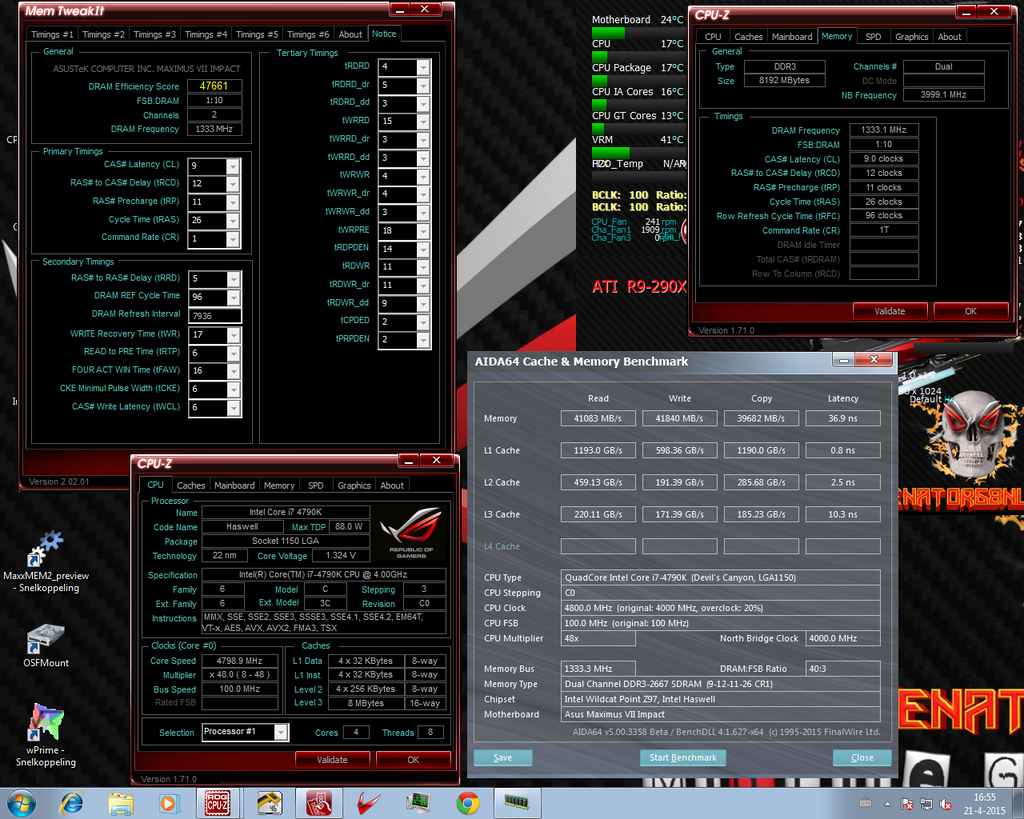Open the CAS# Latency (CL) dropdown

pyautogui.click(x=232, y=167)
